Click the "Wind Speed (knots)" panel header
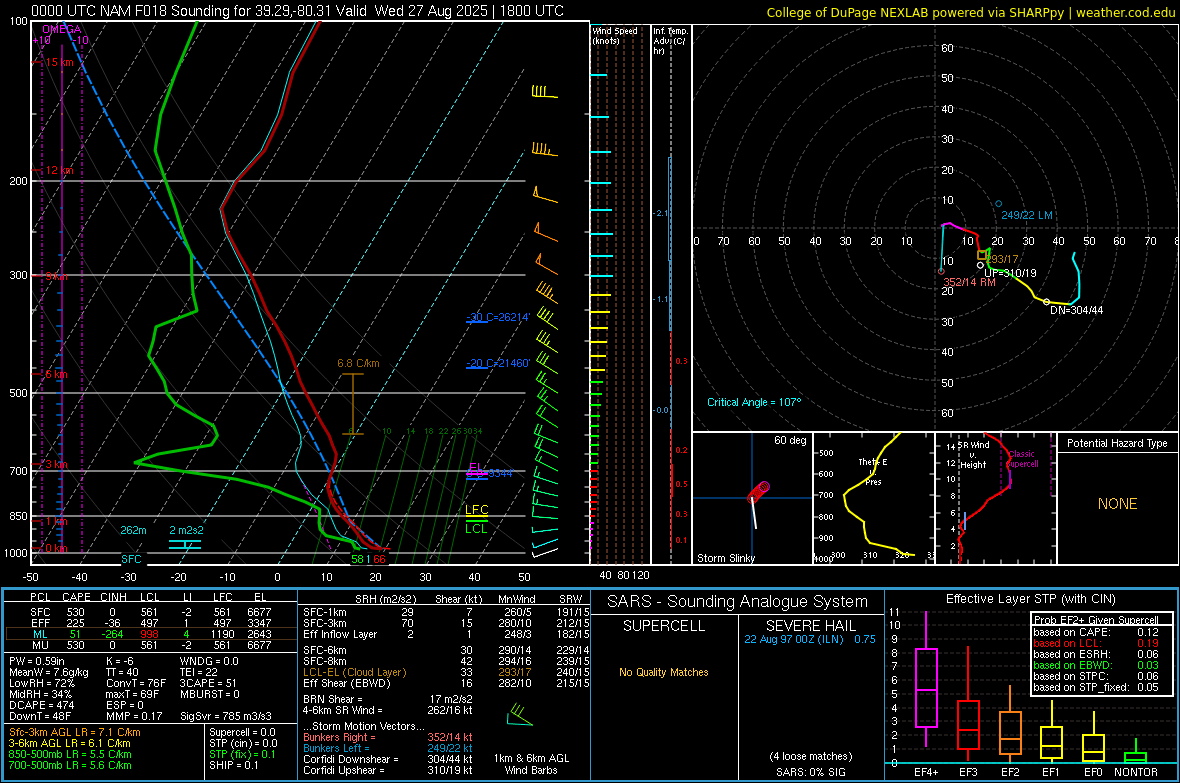 615,35
